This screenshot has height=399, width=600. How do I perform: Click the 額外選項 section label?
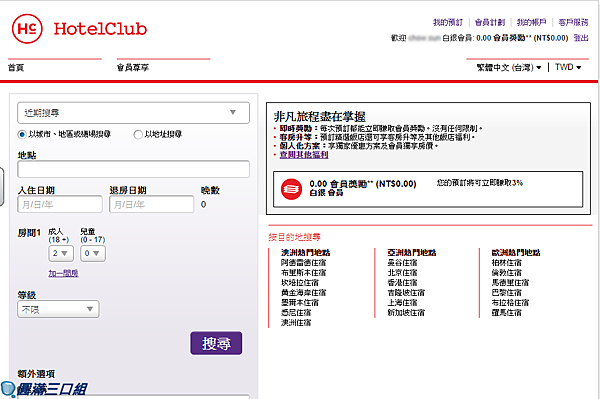pos(36,374)
